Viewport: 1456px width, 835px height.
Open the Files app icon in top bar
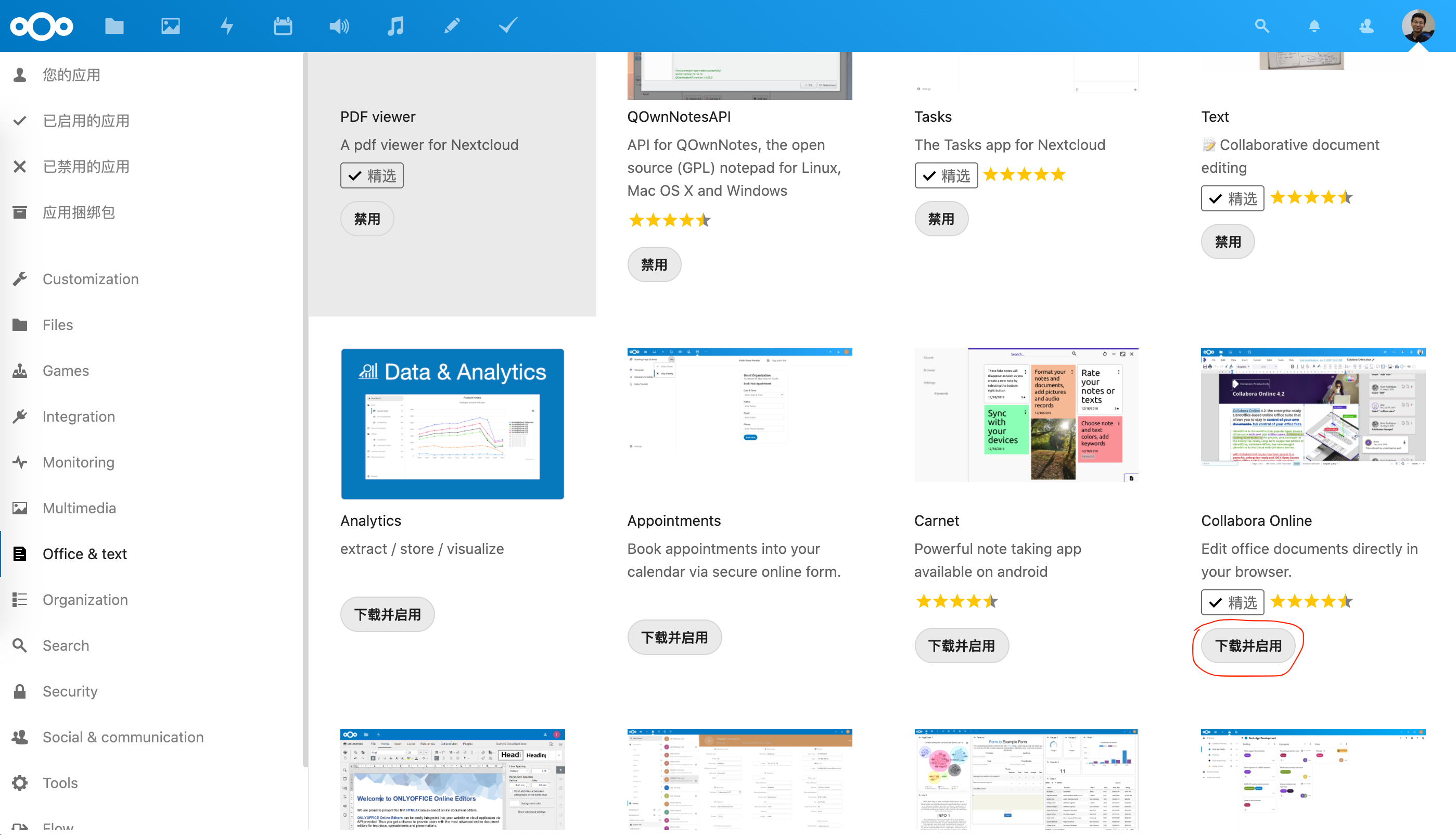tap(114, 26)
